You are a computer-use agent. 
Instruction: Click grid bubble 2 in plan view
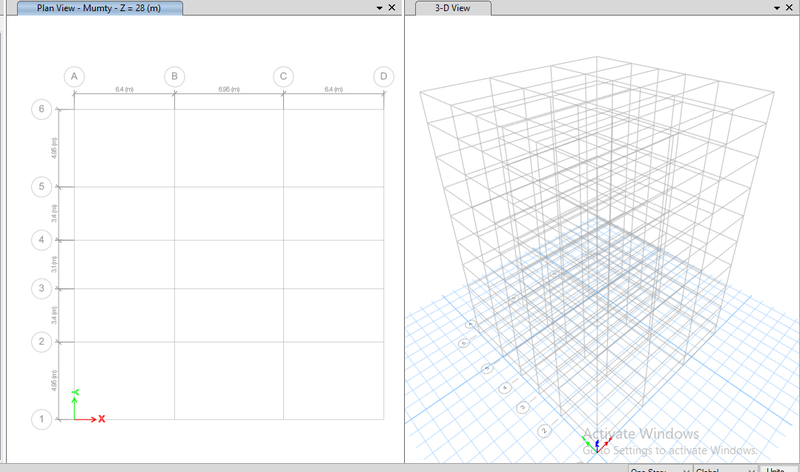tap(42, 342)
